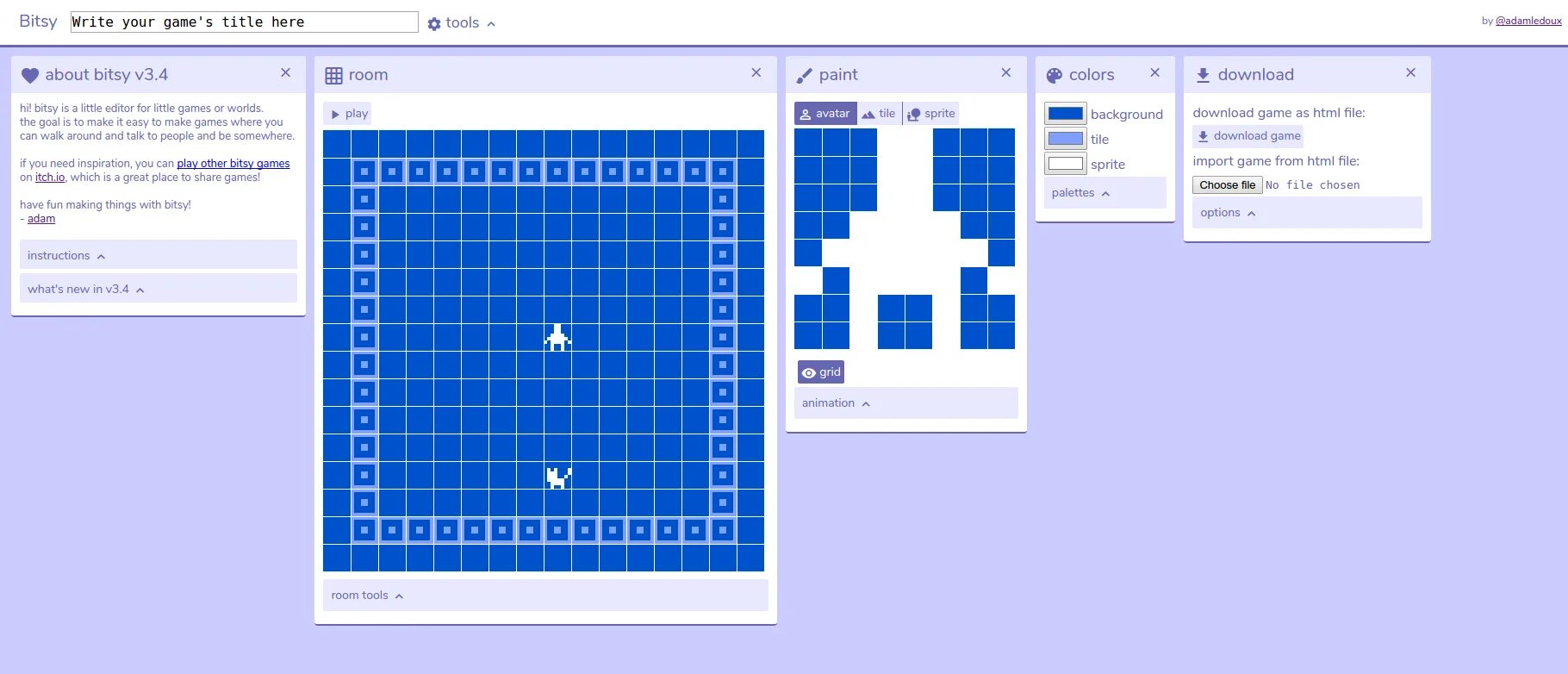The image size is (1568, 674).
Task: Click the game title input field
Action: [x=244, y=22]
